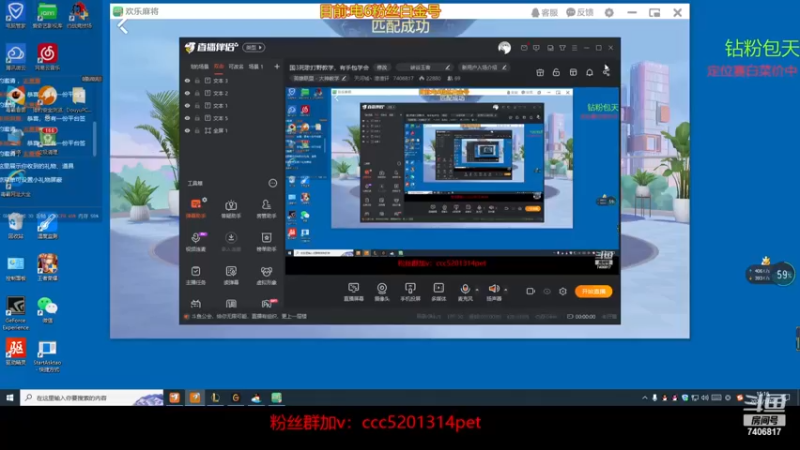Screen dimensions: 800x450
Task: Toggle the lock of layer 文本 2
Action: 197,93
